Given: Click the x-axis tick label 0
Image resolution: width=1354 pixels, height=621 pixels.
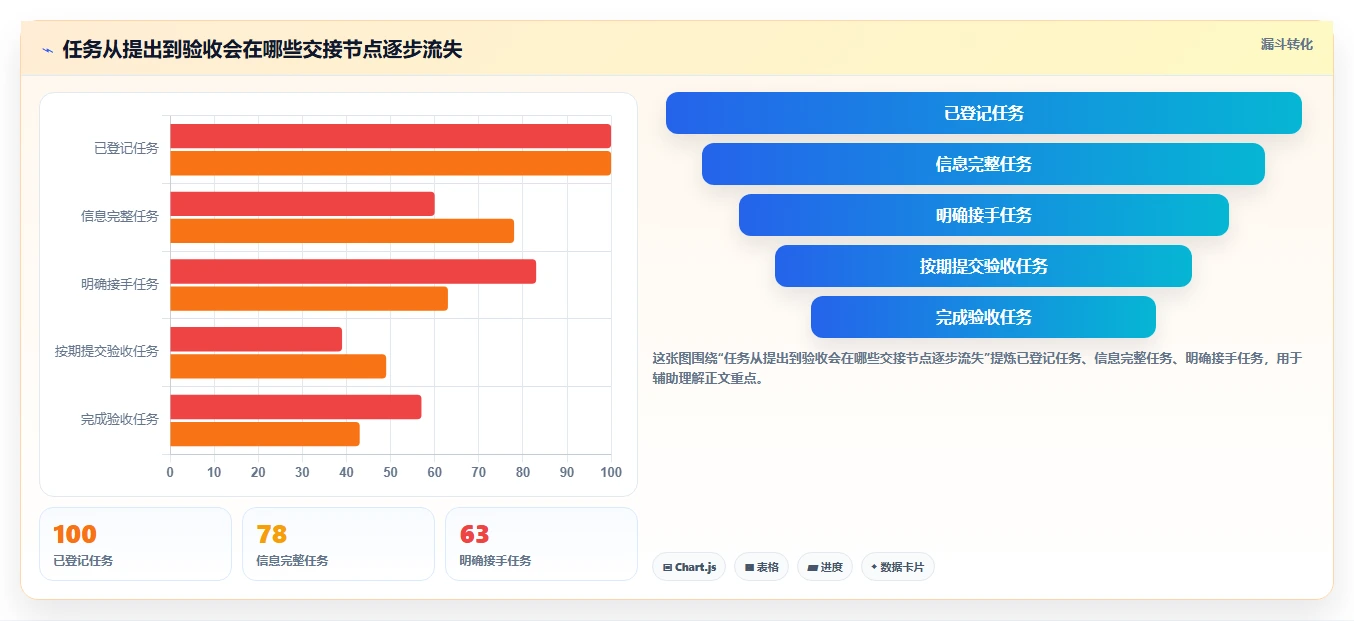Looking at the screenshot, I should tap(170, 472).
